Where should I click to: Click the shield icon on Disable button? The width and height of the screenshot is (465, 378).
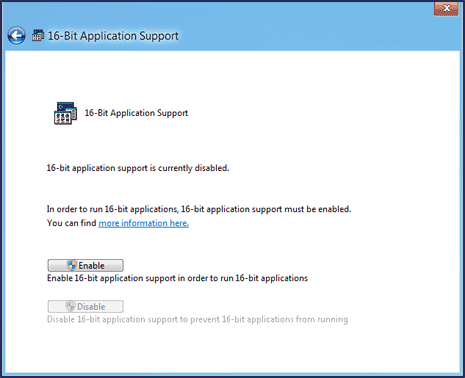point(70,306)
